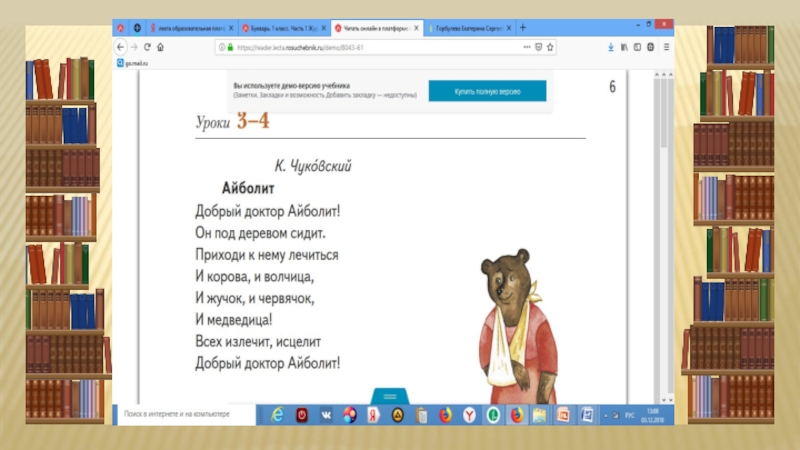Open the colorful ball app on taskbar
The image size is (800, 450).
(x=349, y=415)
